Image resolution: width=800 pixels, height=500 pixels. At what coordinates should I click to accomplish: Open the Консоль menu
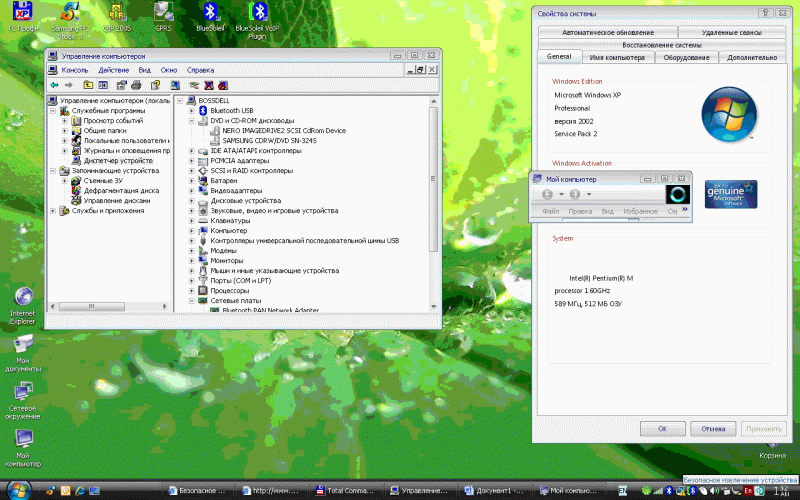(x=74, y=70)
